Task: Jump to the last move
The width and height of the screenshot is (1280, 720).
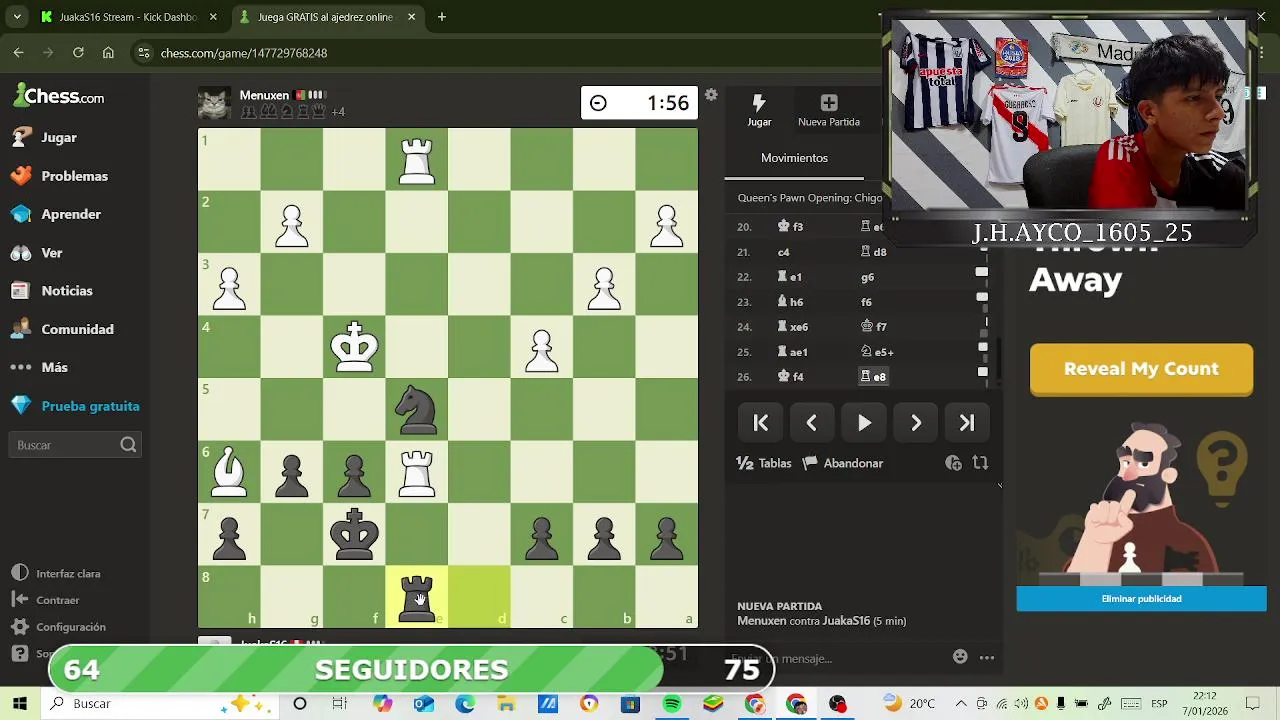Action: coord(967,423)
